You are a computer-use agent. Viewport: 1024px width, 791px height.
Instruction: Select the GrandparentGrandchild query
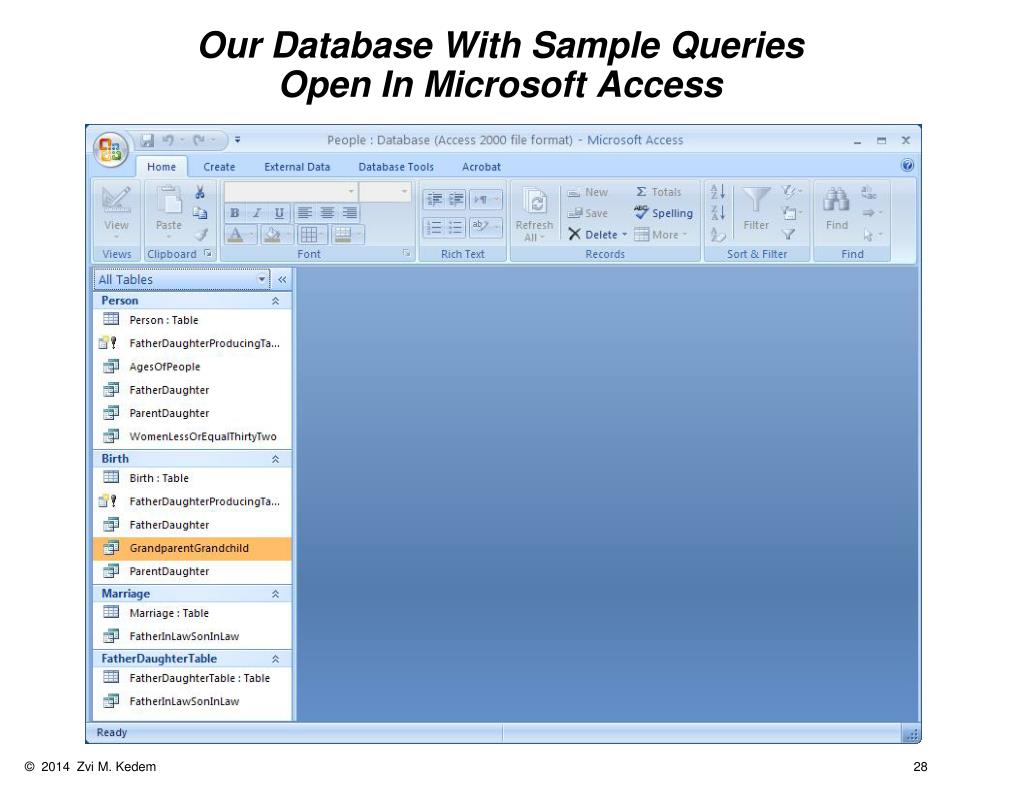pyautogui.click(x=192, y=548)
